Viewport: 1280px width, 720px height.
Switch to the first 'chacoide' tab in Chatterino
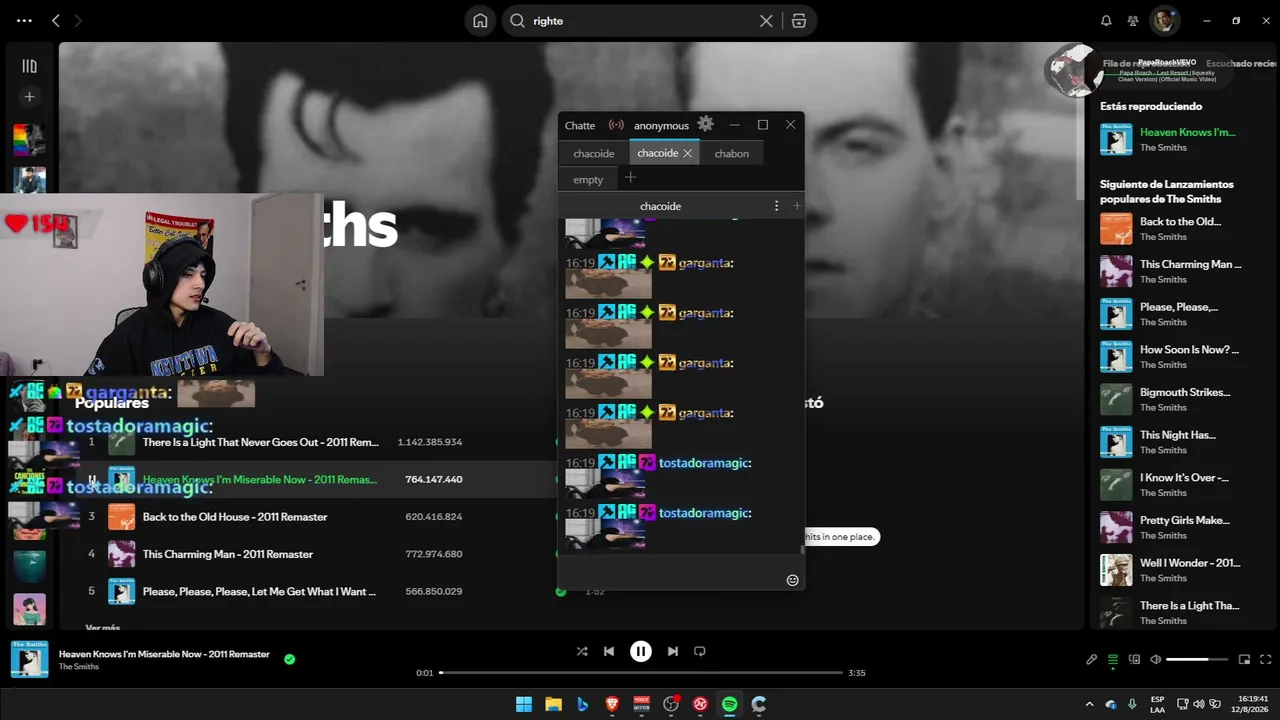tap(594, 153)
